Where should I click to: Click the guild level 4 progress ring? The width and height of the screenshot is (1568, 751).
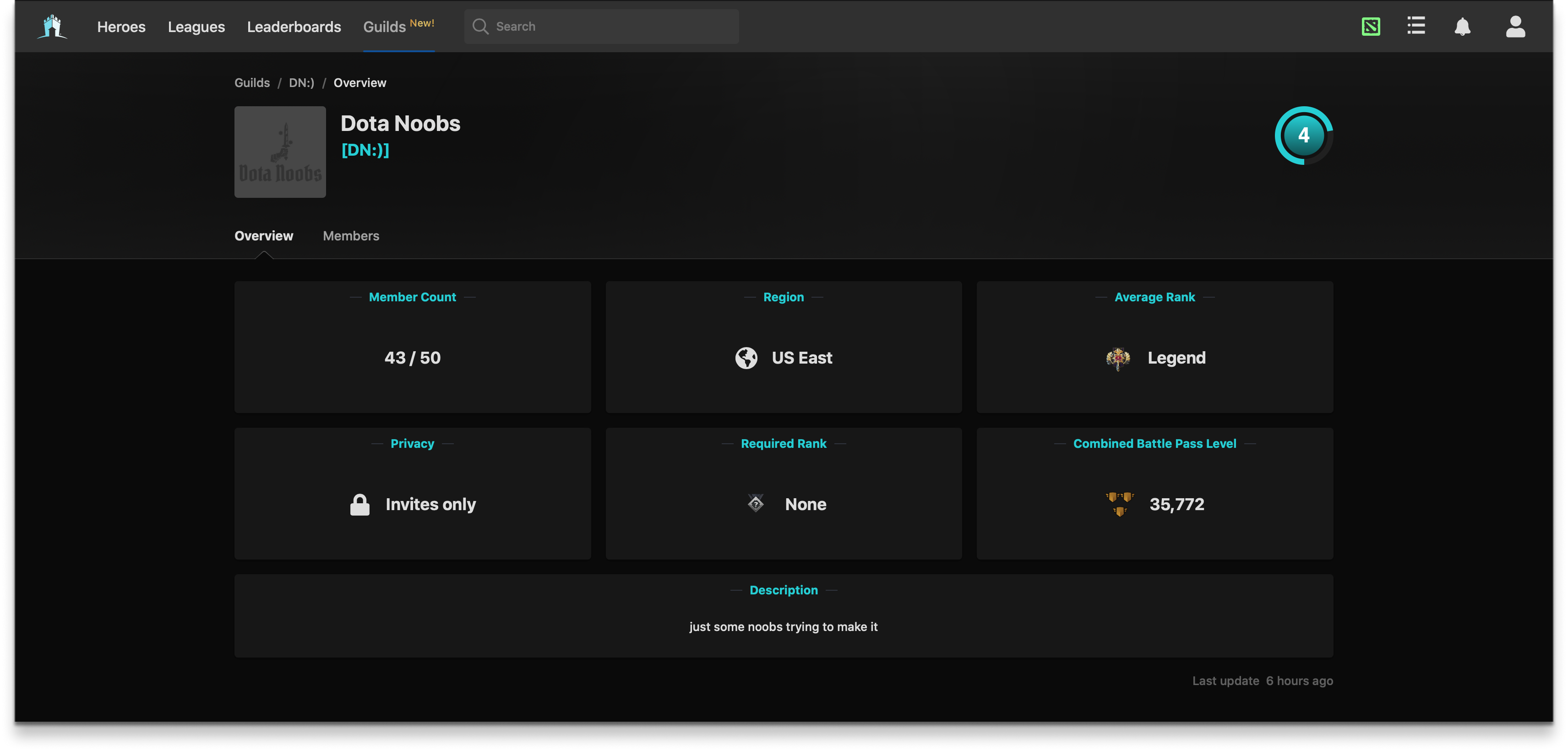1303,135
